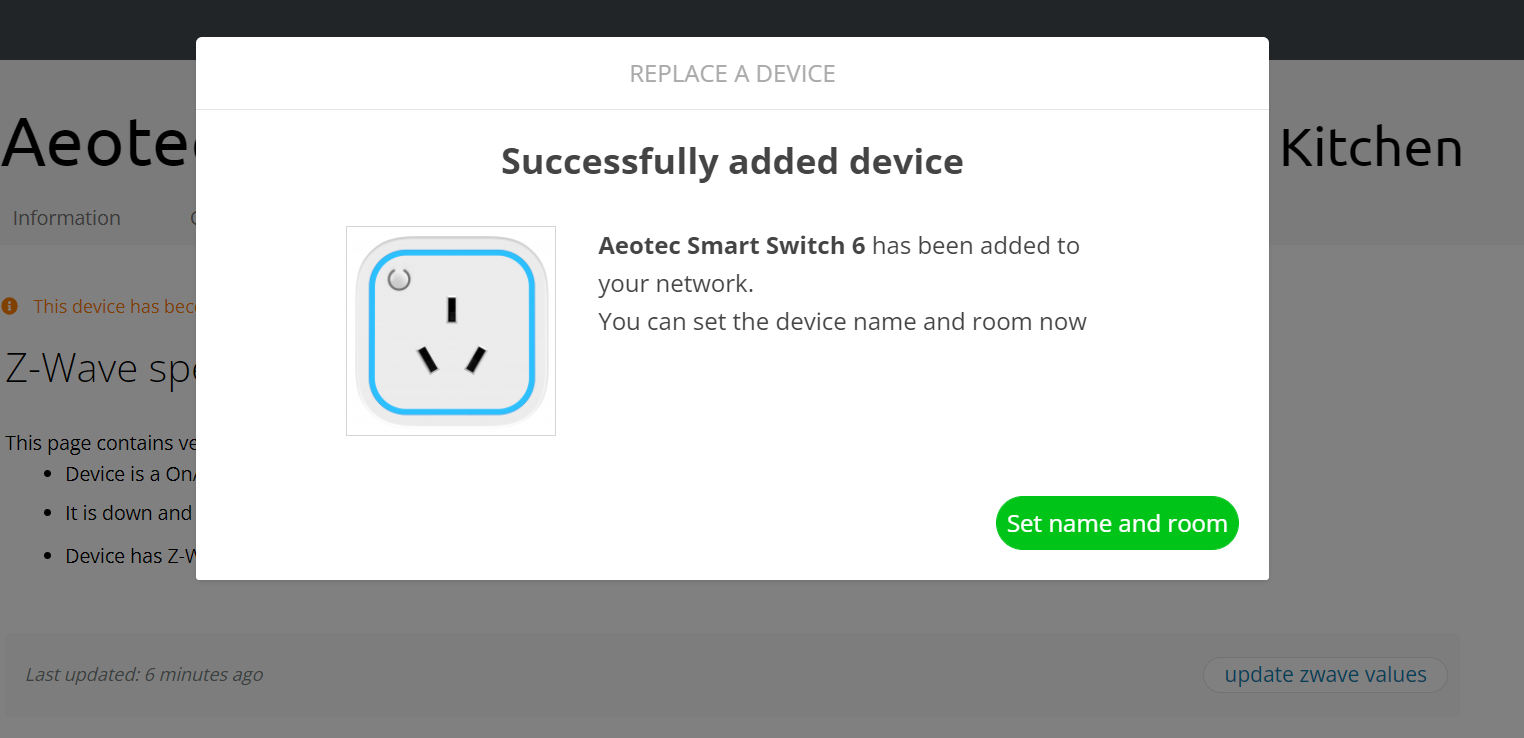Click the bold Aeotec Smart Switch 6 name
The width and height of the screenshot is (1524, 738).
point(731,246)
